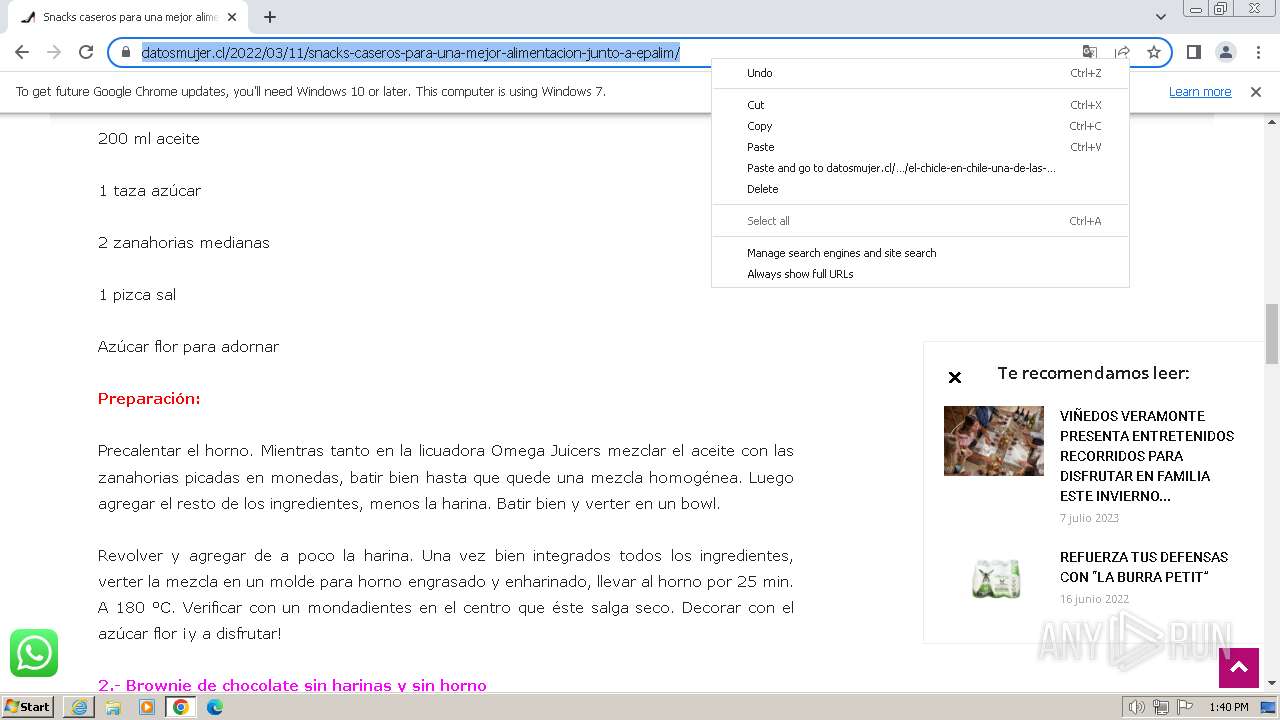Choose Cut in context menu
The height and width of the screenshot is (720, 1280).
click(920, 105)
